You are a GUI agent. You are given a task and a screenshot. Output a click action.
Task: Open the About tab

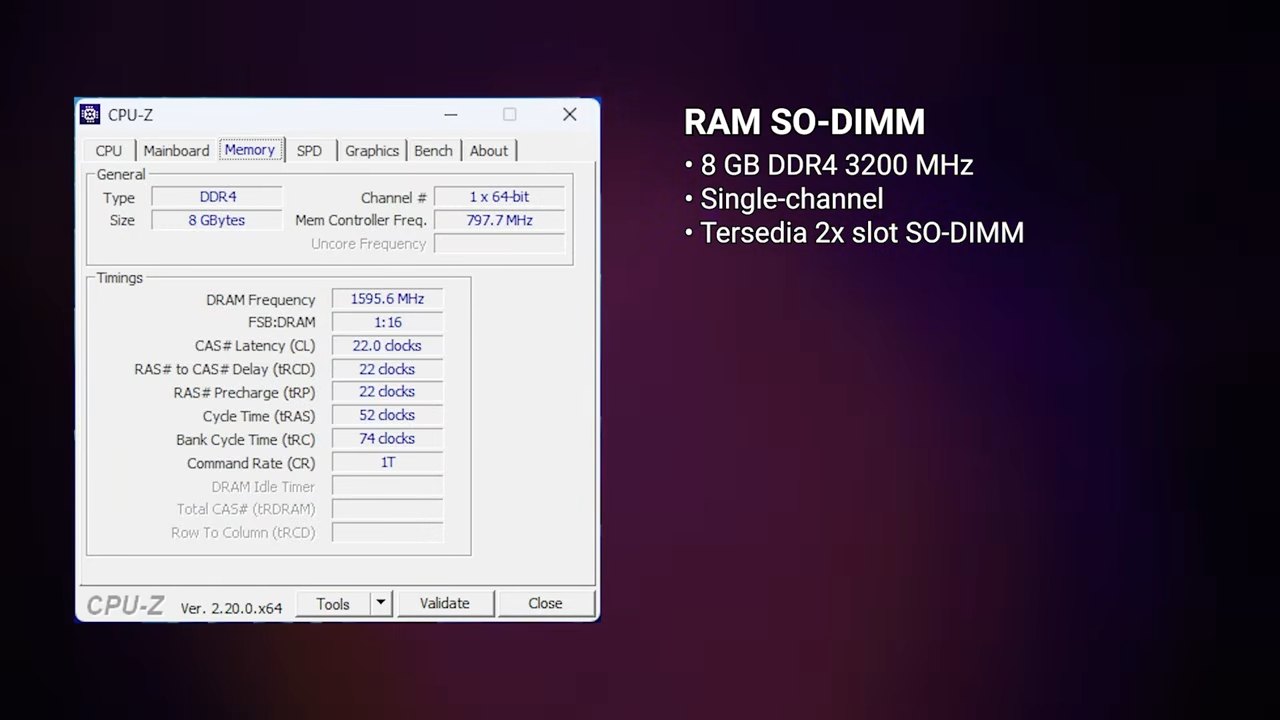pos(489,150)
